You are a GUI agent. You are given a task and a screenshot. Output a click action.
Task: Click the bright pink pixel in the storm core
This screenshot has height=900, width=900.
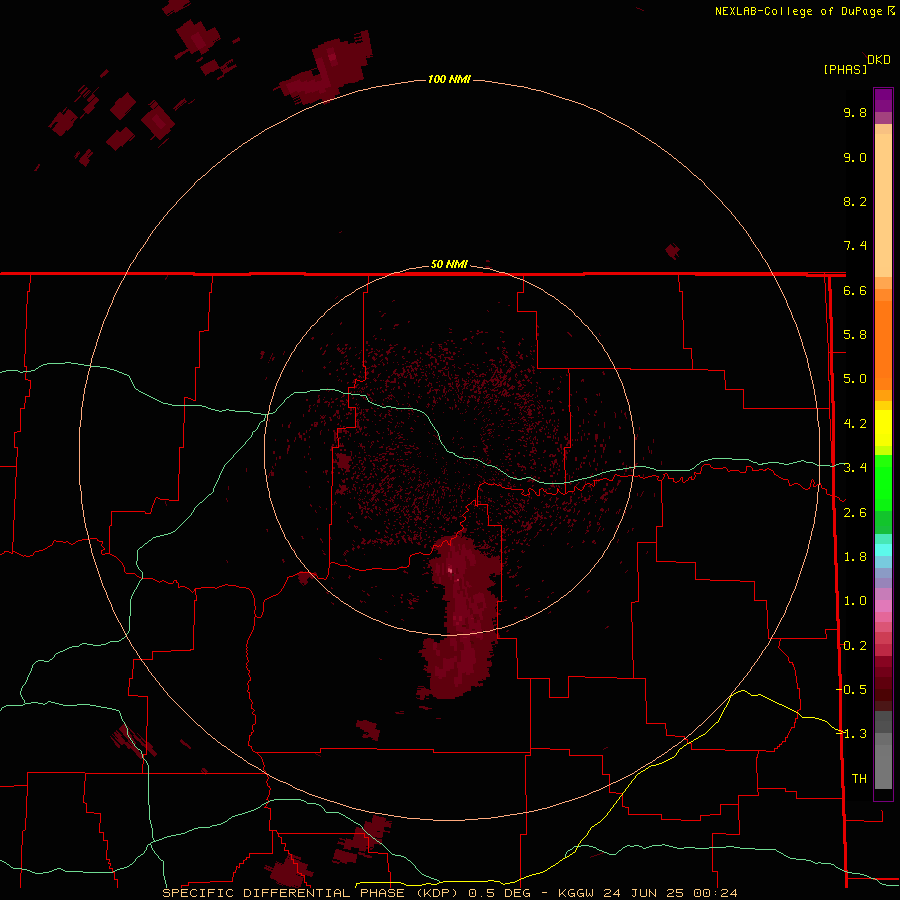click(450, 571)
